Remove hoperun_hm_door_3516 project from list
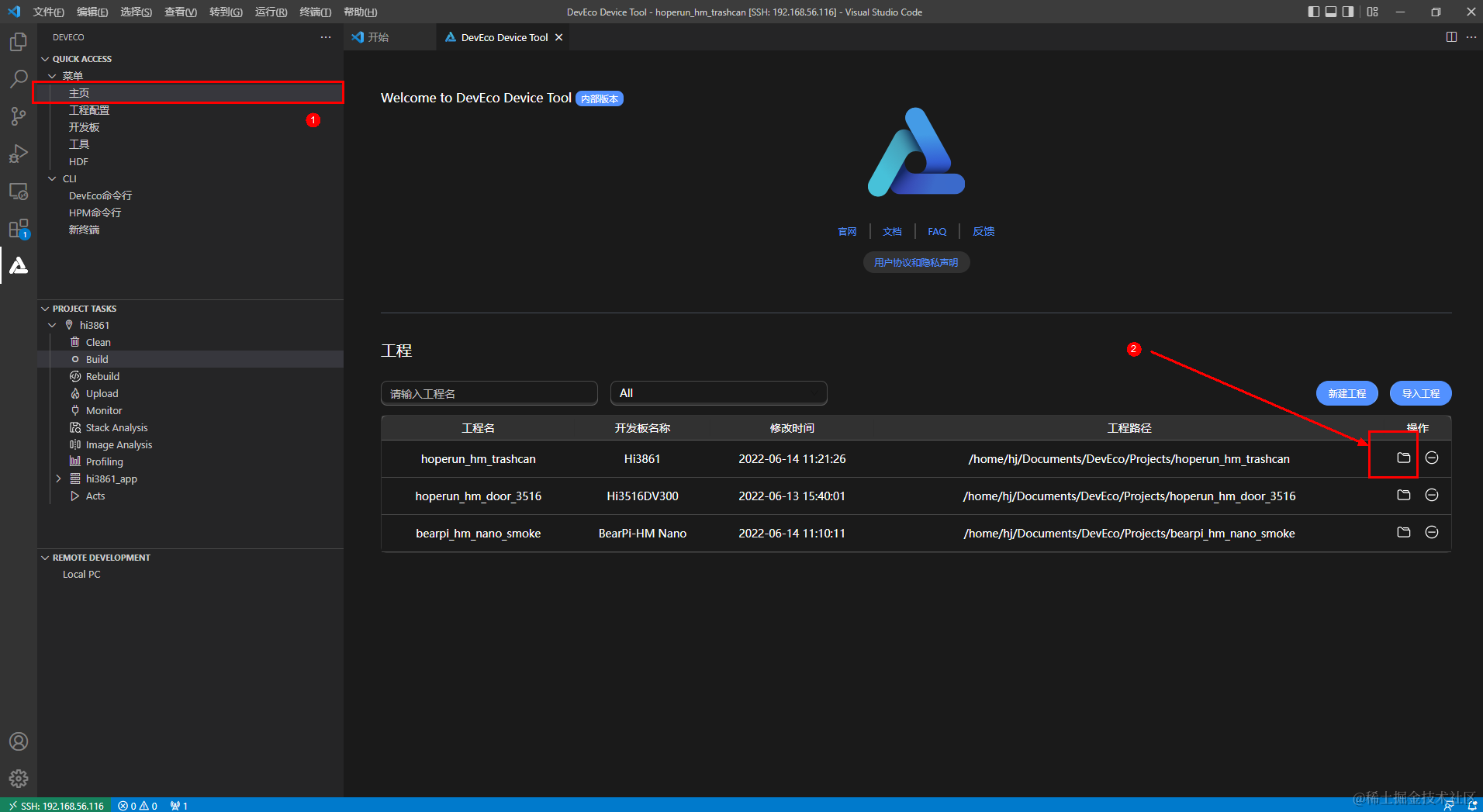This screenshot has width=1483, height=812. click(1432, 495)
